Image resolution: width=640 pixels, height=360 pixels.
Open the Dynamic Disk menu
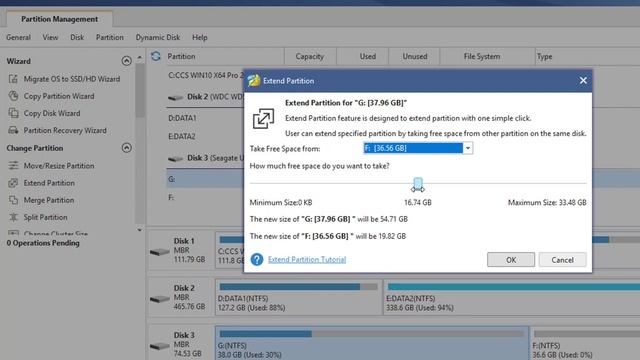(x=158, y=37)
